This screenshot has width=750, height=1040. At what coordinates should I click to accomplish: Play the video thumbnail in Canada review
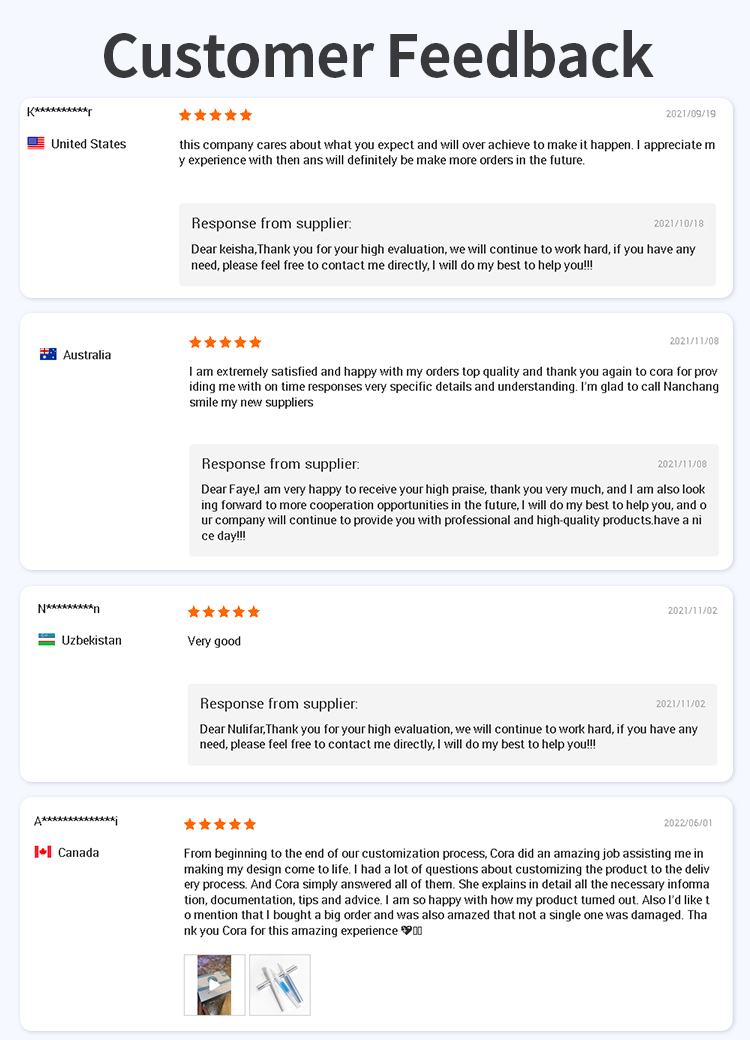[214, 985]
